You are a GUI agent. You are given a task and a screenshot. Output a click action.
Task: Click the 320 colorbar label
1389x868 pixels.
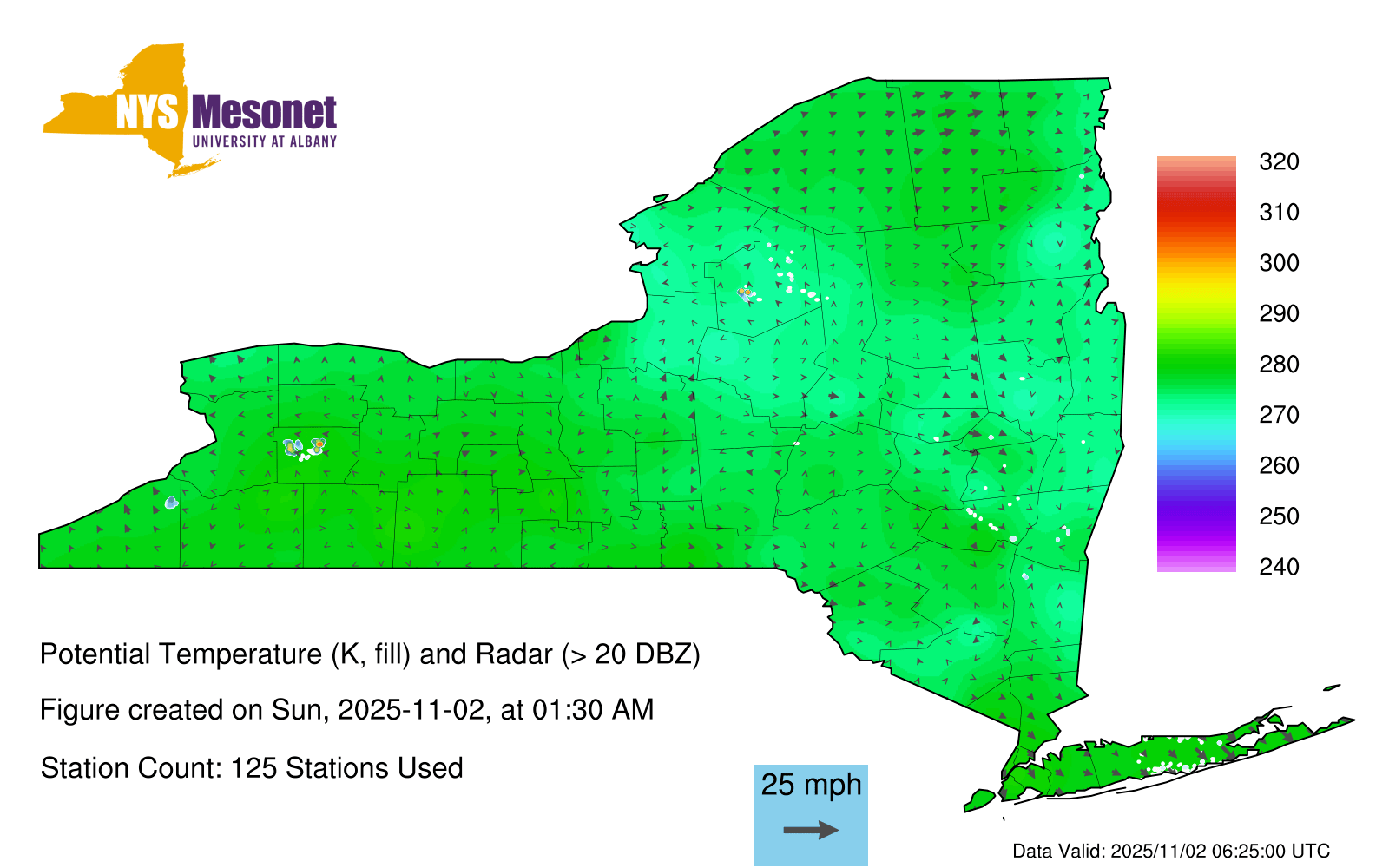coord(1279,161)
